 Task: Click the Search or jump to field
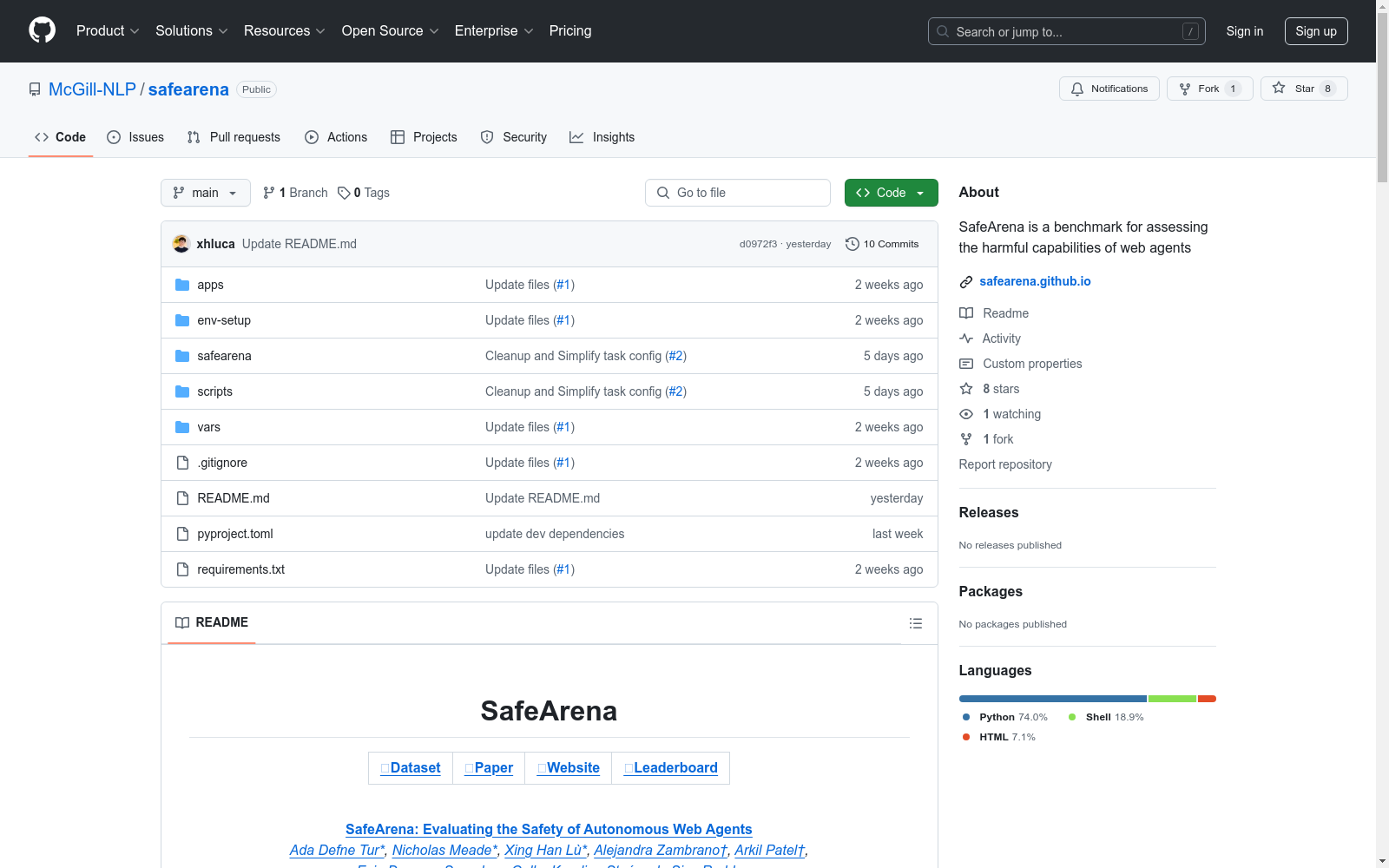point(1067,31)
